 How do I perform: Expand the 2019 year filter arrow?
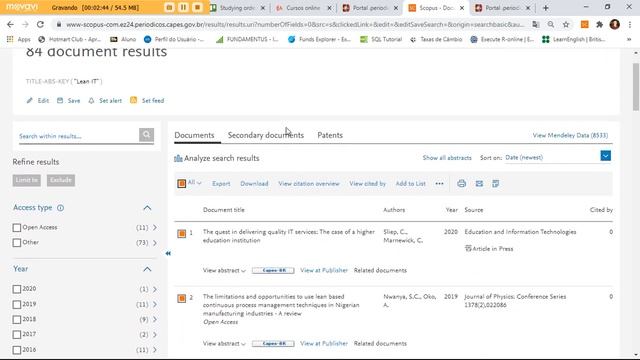(155, 304)
